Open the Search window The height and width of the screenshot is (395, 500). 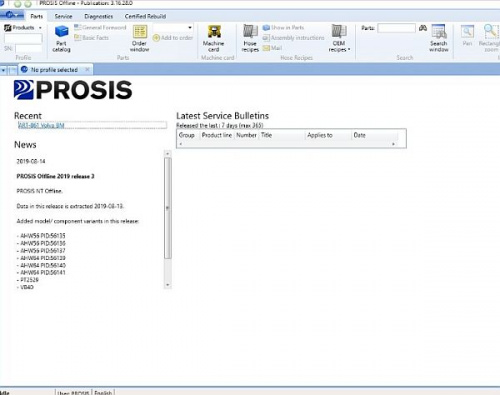click(x=439, y=39)
